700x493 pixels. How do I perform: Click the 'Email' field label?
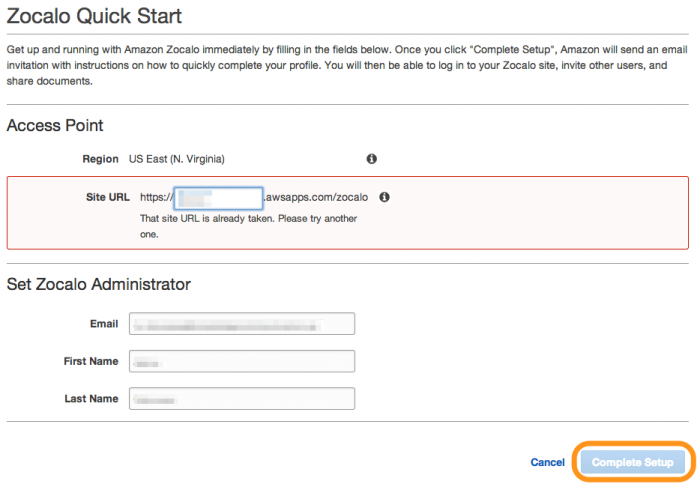104,324
